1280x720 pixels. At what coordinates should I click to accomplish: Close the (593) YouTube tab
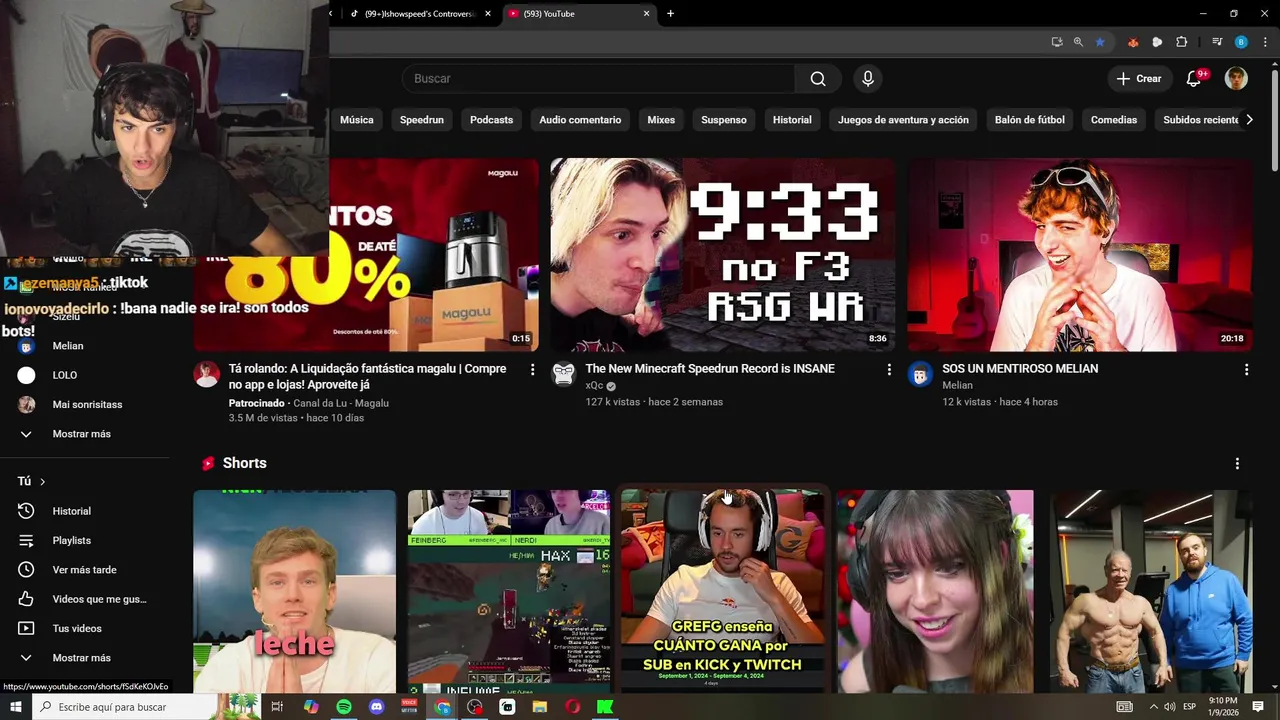(x=647, y=14)
